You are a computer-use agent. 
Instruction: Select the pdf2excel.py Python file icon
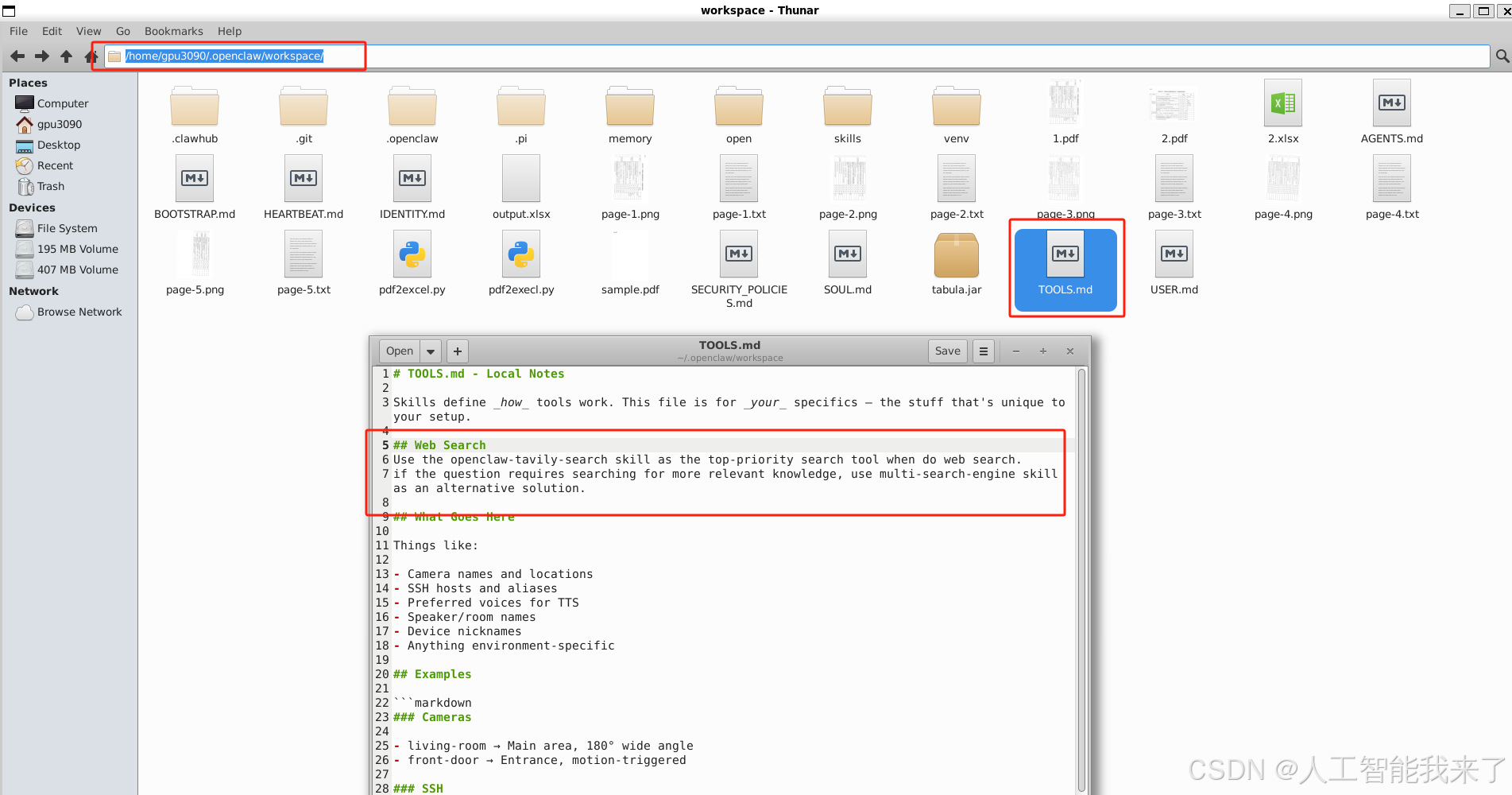point(412,254)
